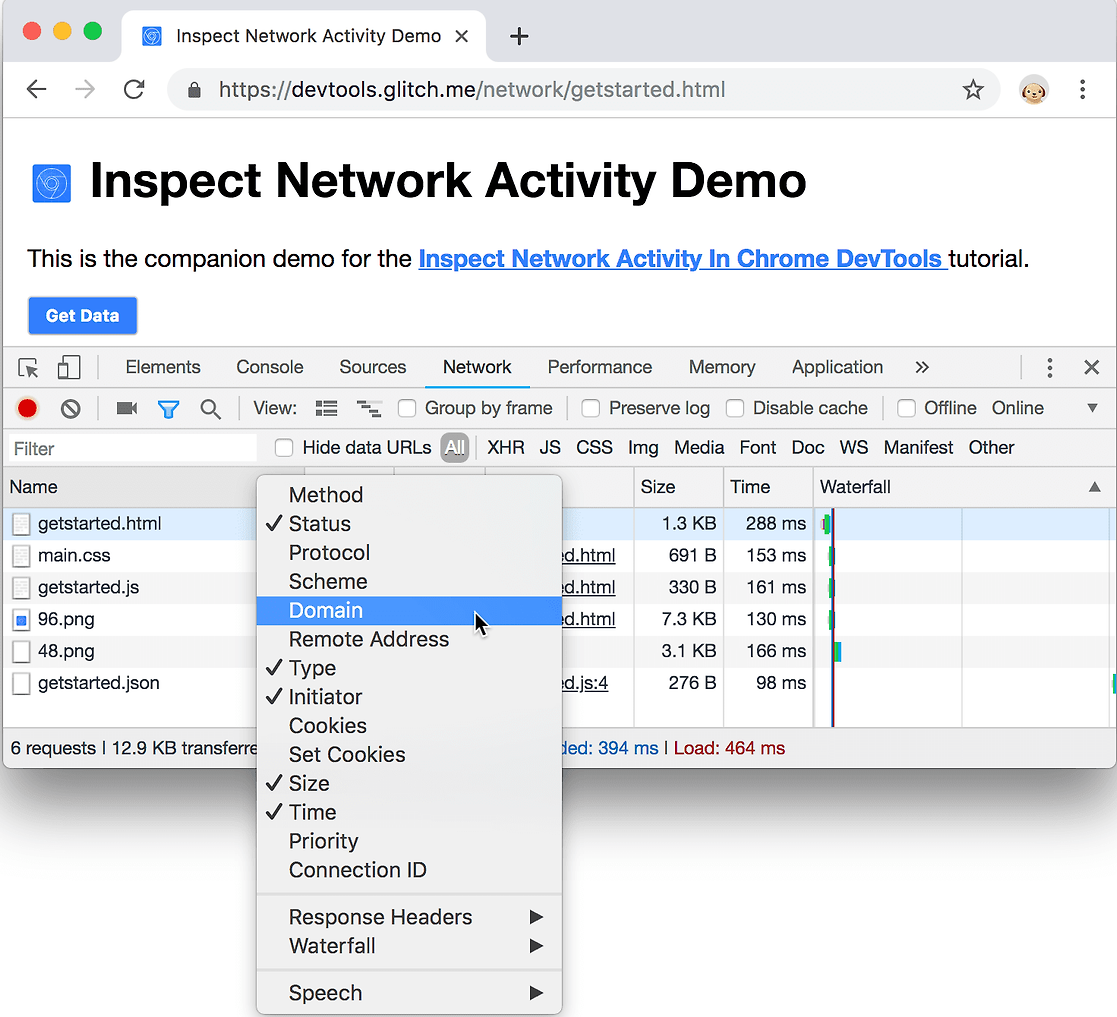The width and height of the screenshot is (1117, 1017).
Task: Open the profile avatar menu
Action: click(x=1033, y=90)
